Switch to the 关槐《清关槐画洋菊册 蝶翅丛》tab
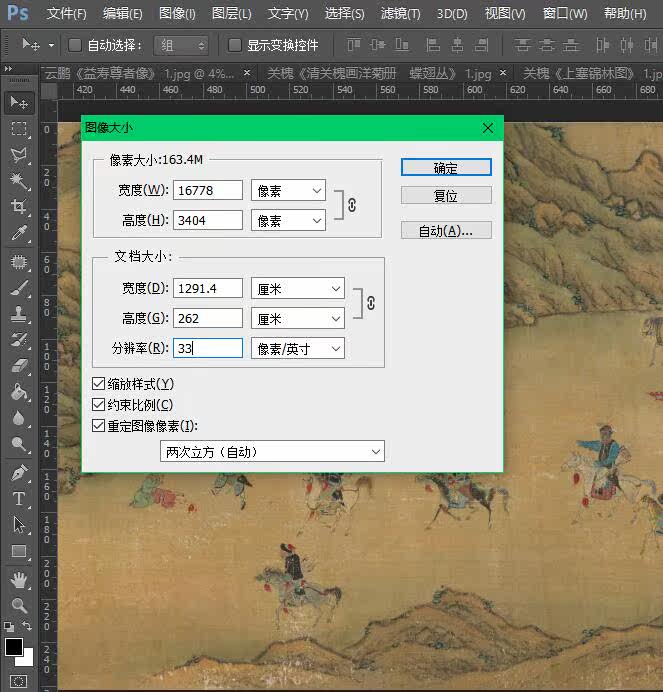This screenshot has width=663, height=692. 379,73
